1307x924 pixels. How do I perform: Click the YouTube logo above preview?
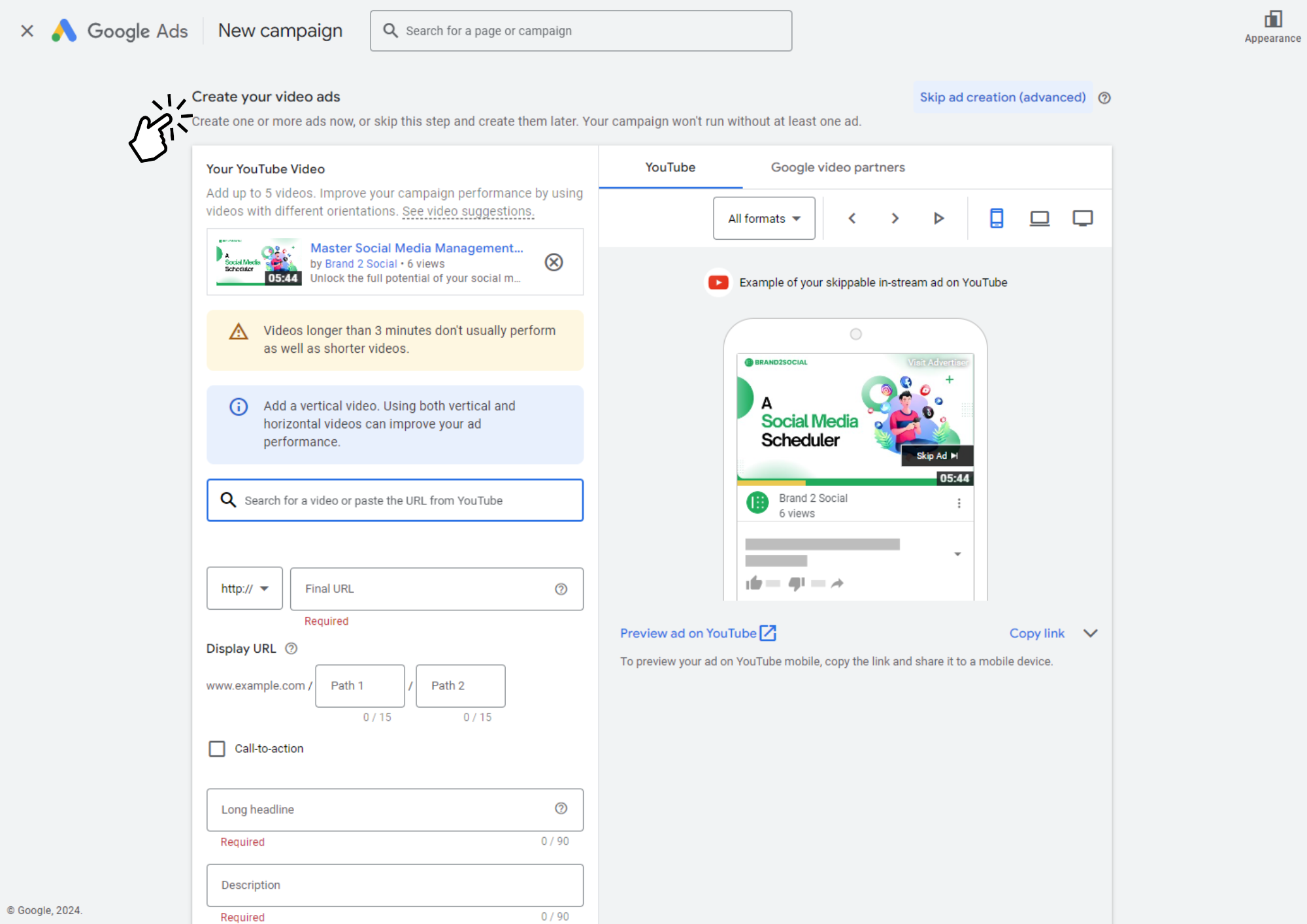click(x=718, y=282)
